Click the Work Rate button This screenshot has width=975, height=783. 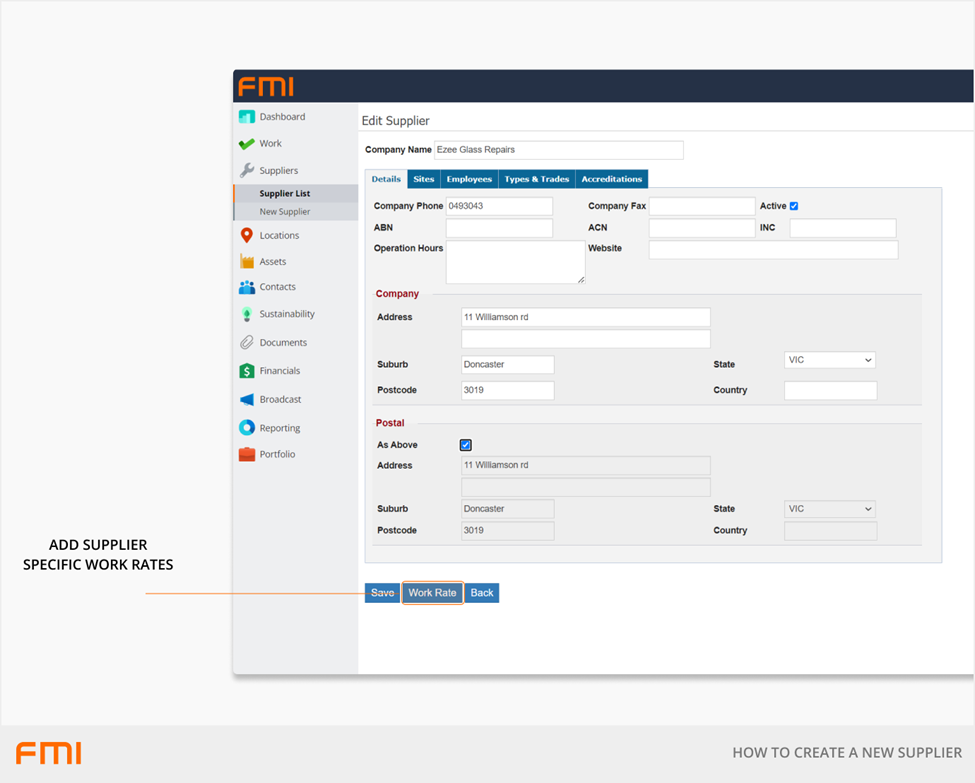point(432,593)
